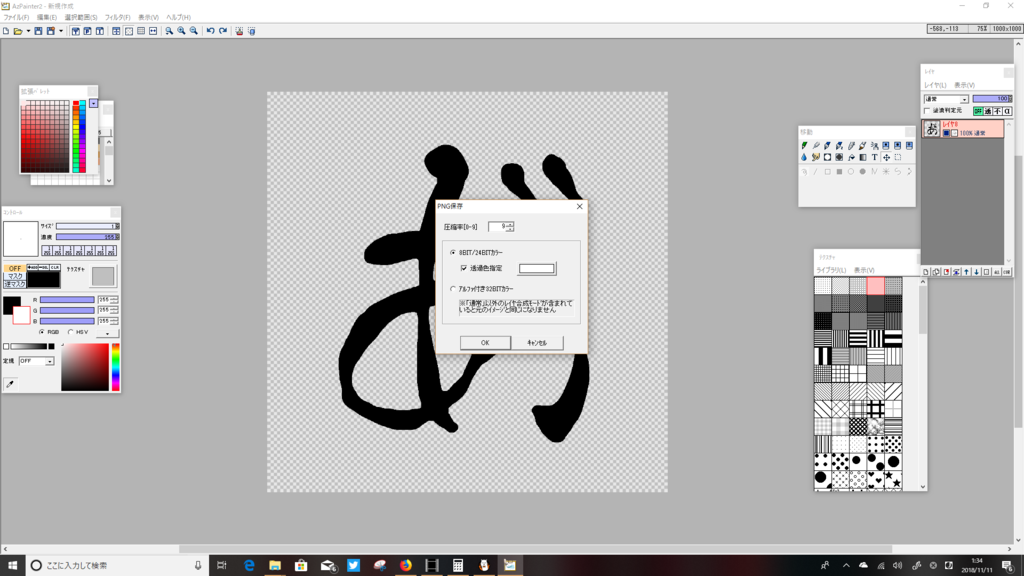This screenshot has width=1024, height=576.
Task: Click the R value spinner arrows
Action: (114, 300)
